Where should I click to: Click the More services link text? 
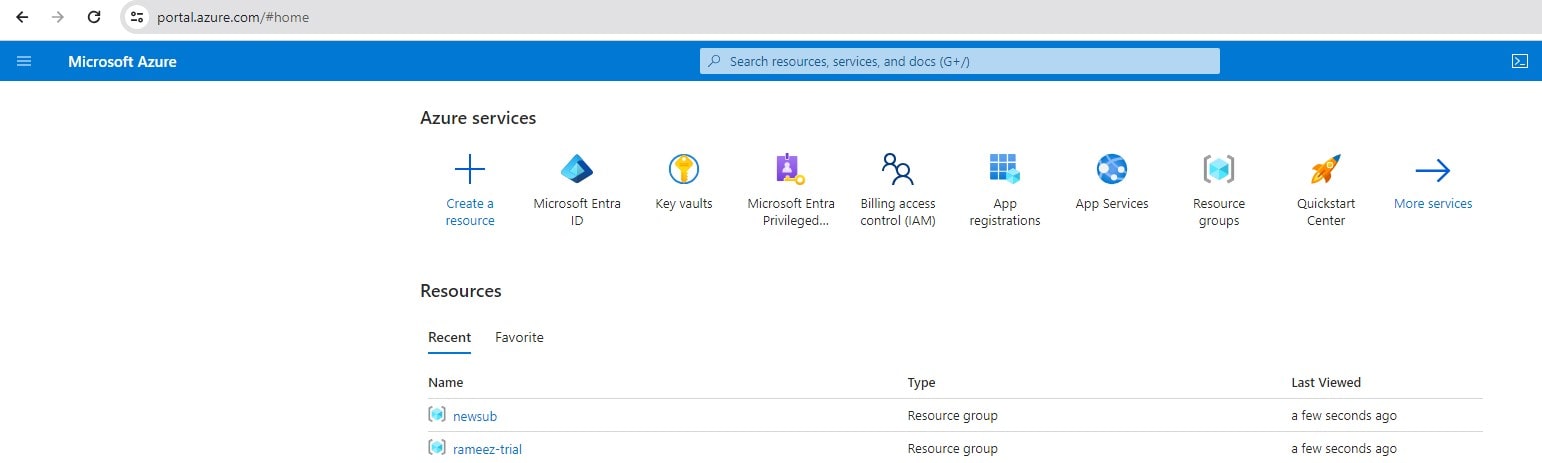[x=1433, y=203]
